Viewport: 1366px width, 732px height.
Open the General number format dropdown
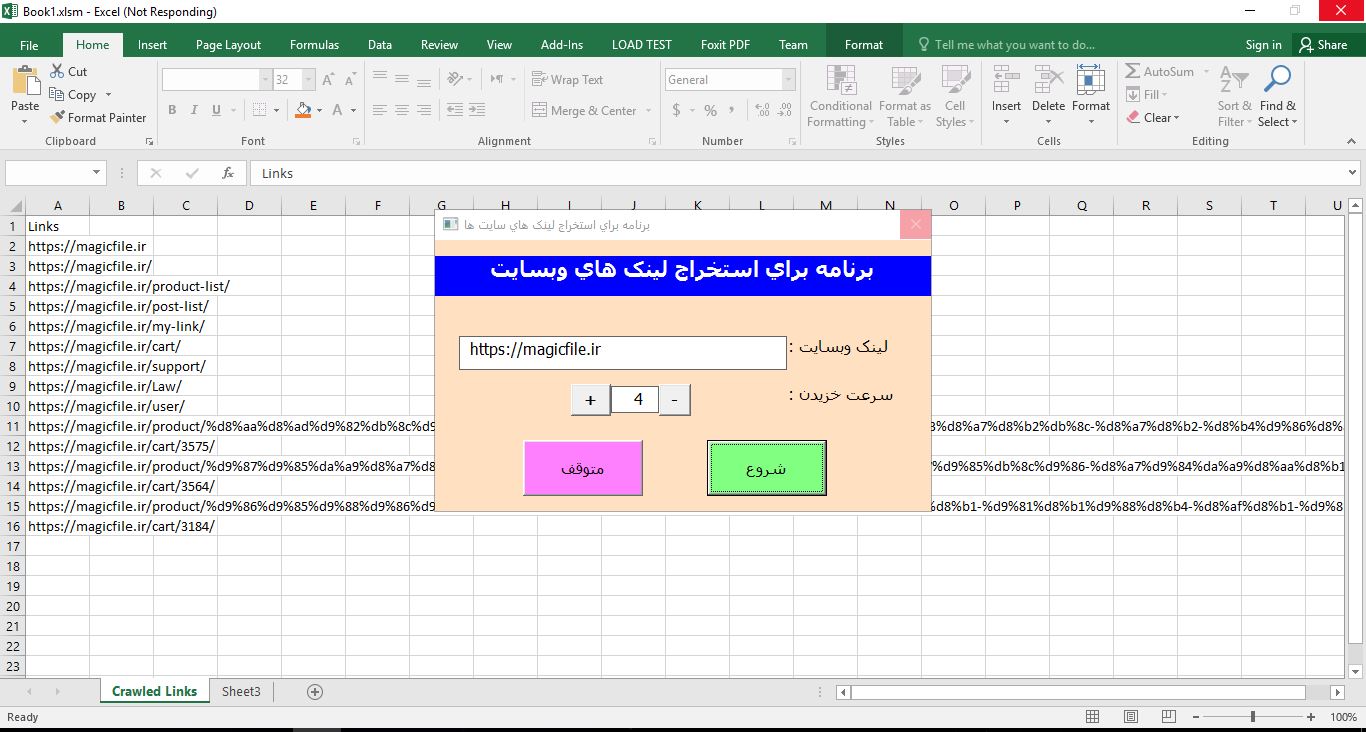click(789, 80)
